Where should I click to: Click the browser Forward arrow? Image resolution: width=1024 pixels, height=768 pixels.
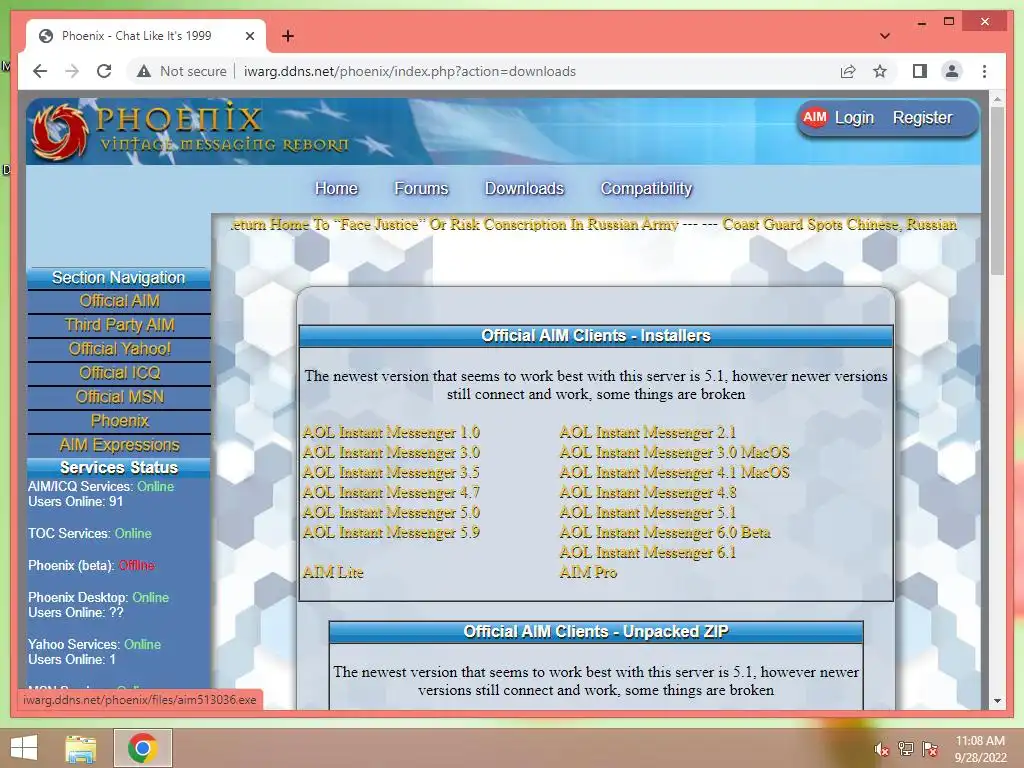coord(72,71)
